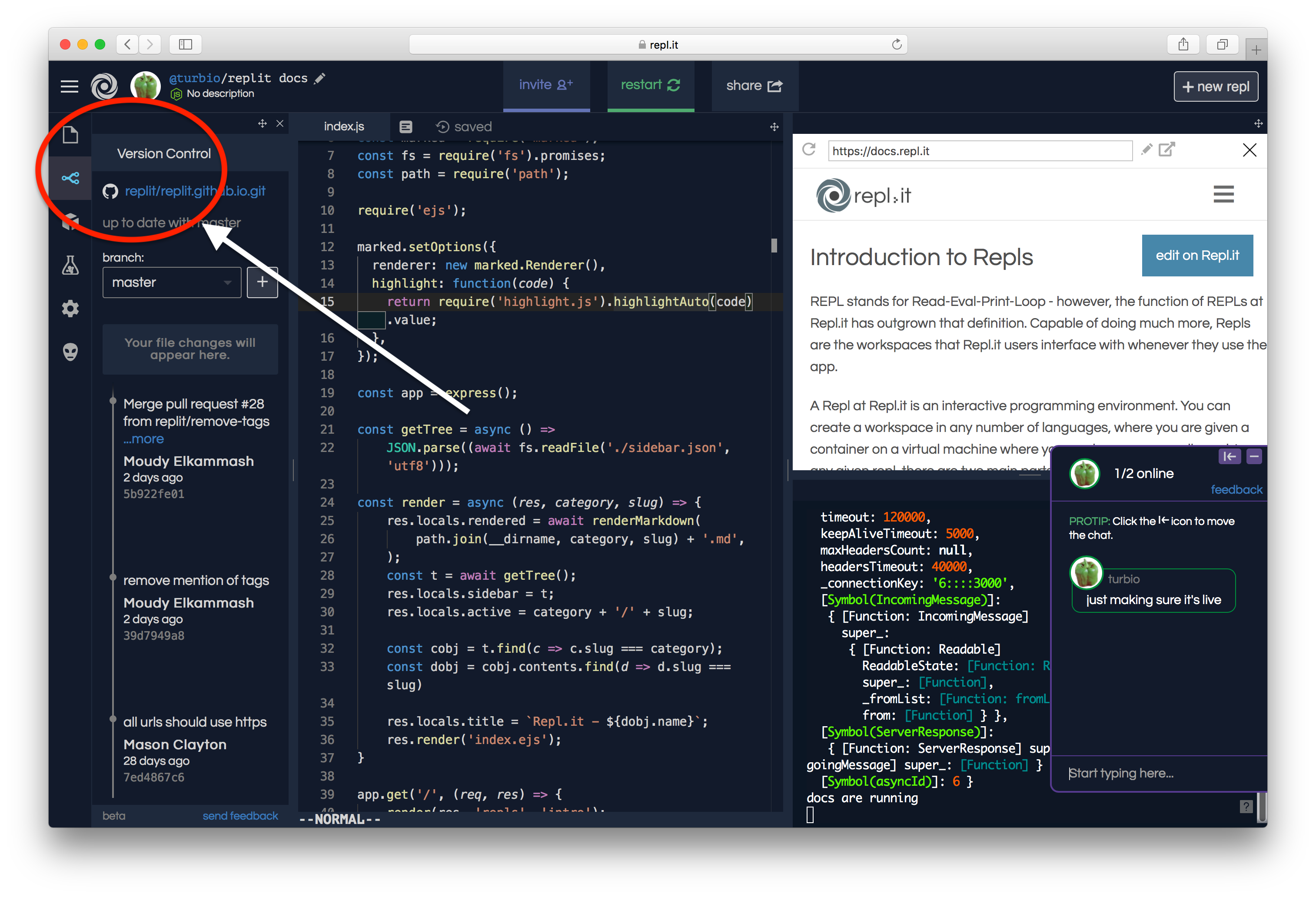The image size is (1316, 897).
Task: Click 'edit on Repl.it' button
Action: (1197, 256)
